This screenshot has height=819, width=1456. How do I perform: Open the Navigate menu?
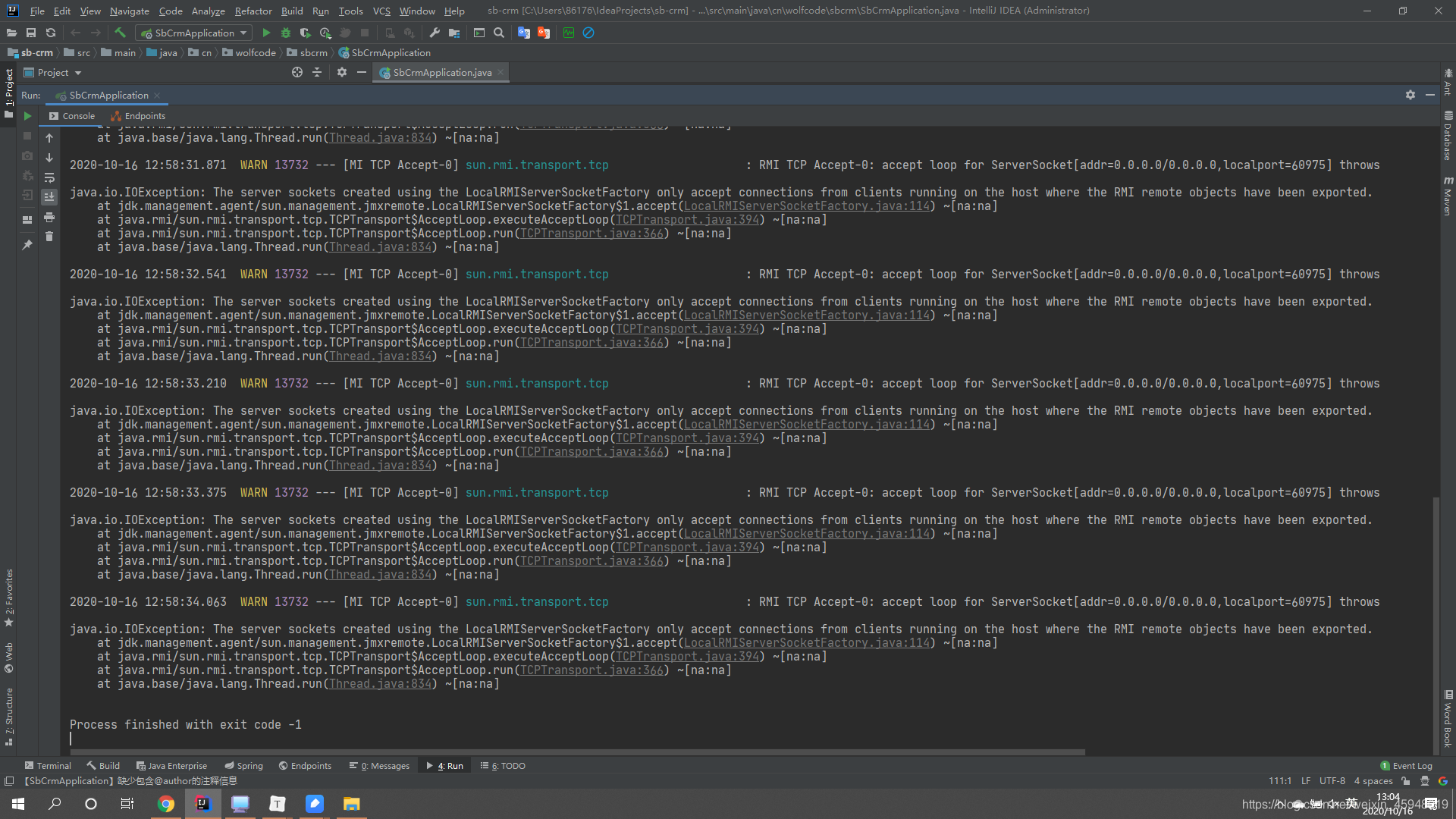point(129,11)
